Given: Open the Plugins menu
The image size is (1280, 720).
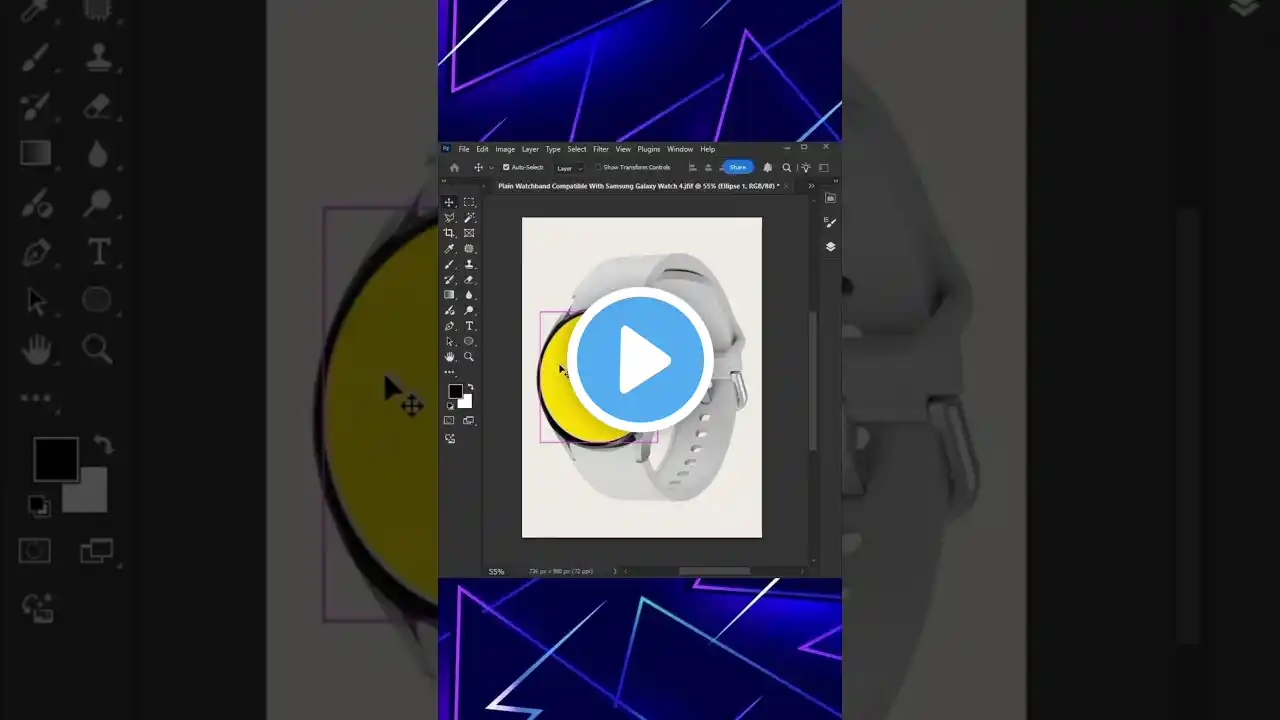Looking at the screenshot, I should [x=648, y=149].
